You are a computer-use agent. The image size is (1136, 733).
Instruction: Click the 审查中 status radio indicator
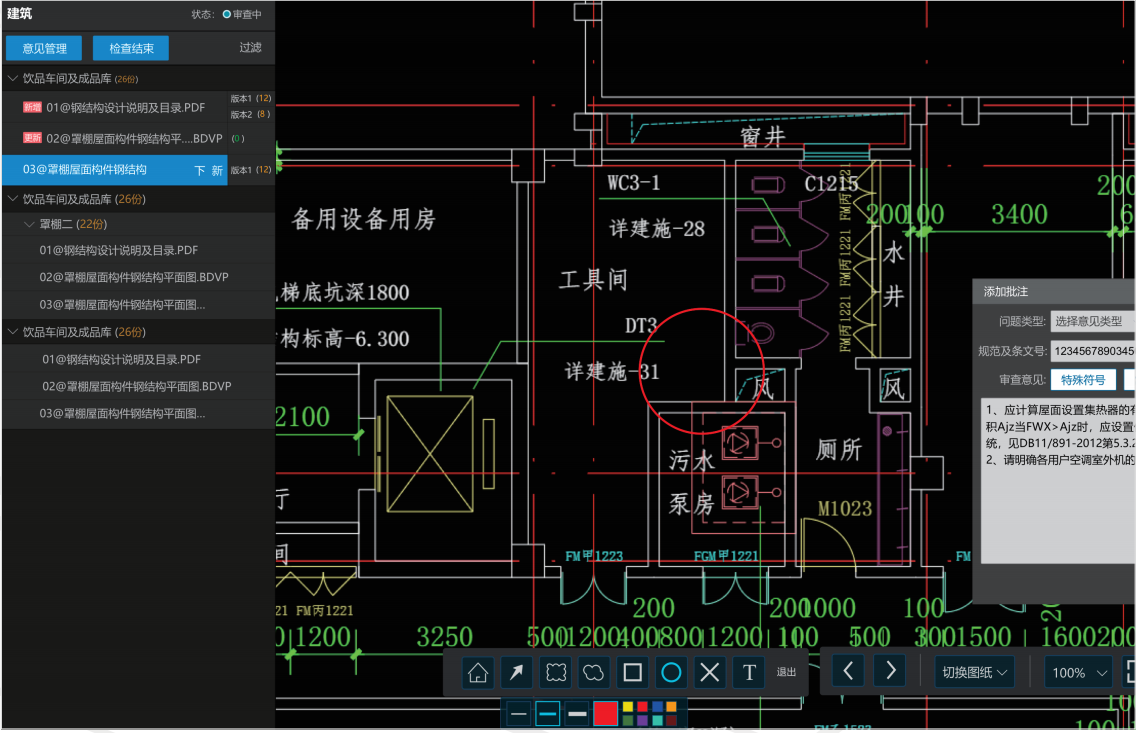tap(227, 15)
